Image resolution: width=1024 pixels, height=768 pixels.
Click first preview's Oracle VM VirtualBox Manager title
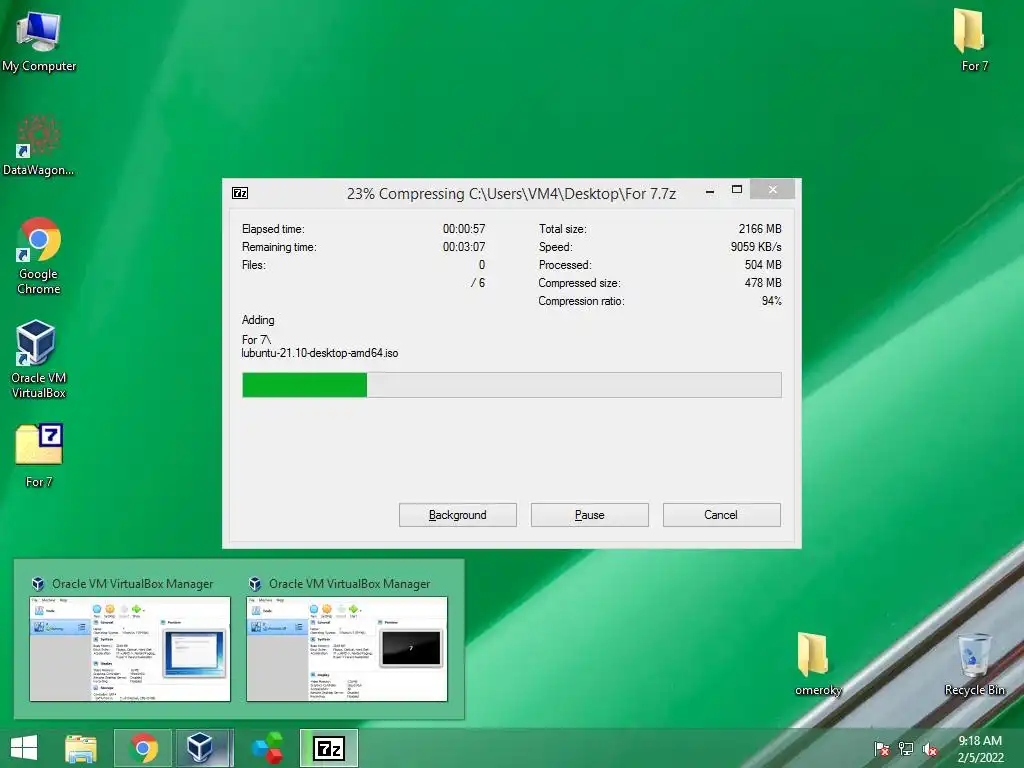(133, 584)
